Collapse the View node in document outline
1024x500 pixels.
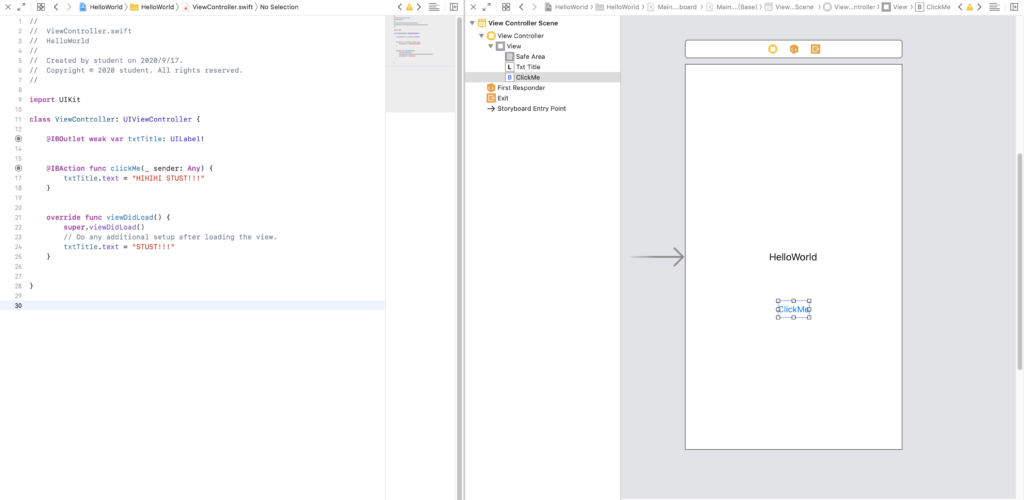491,46
